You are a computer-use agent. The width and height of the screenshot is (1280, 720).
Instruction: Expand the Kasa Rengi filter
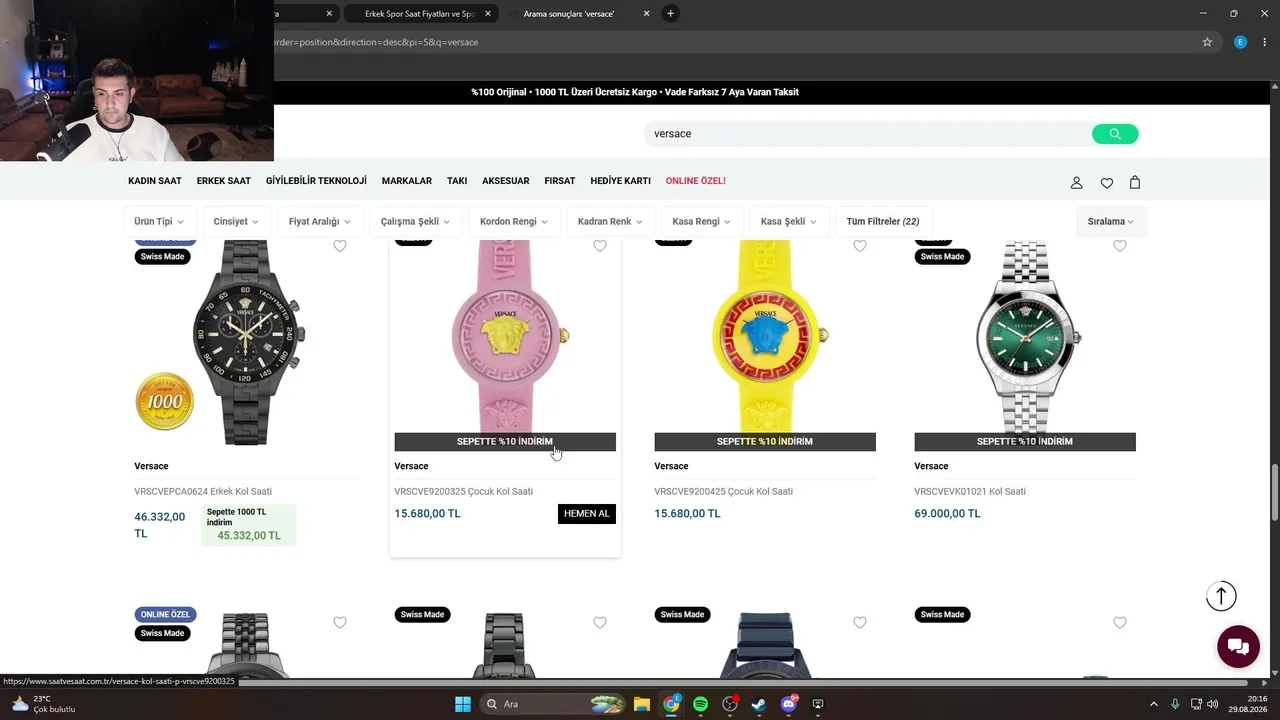tap(701, 221)
